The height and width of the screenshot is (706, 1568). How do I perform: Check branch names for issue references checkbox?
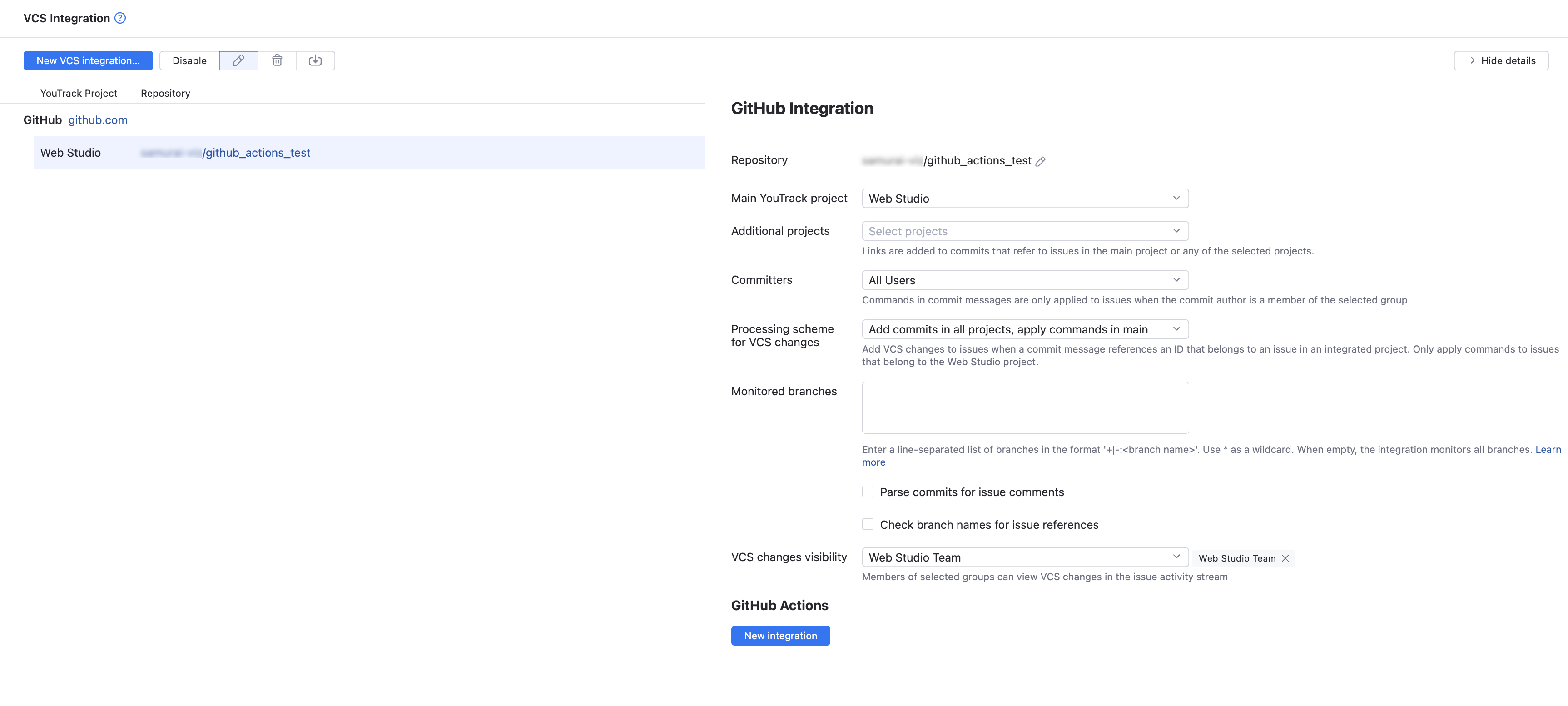click(x=868, y=524)
